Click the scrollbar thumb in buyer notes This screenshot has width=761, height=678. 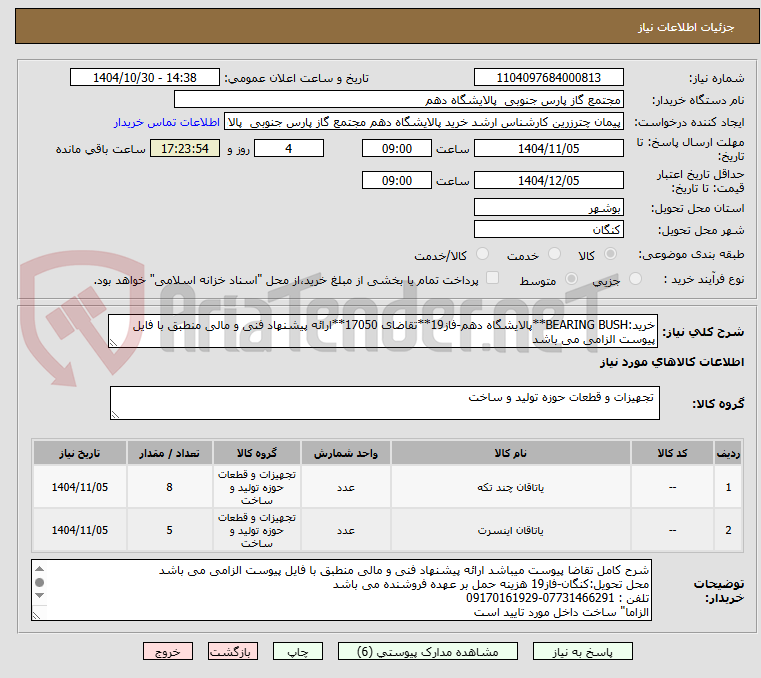click(40, 582)
